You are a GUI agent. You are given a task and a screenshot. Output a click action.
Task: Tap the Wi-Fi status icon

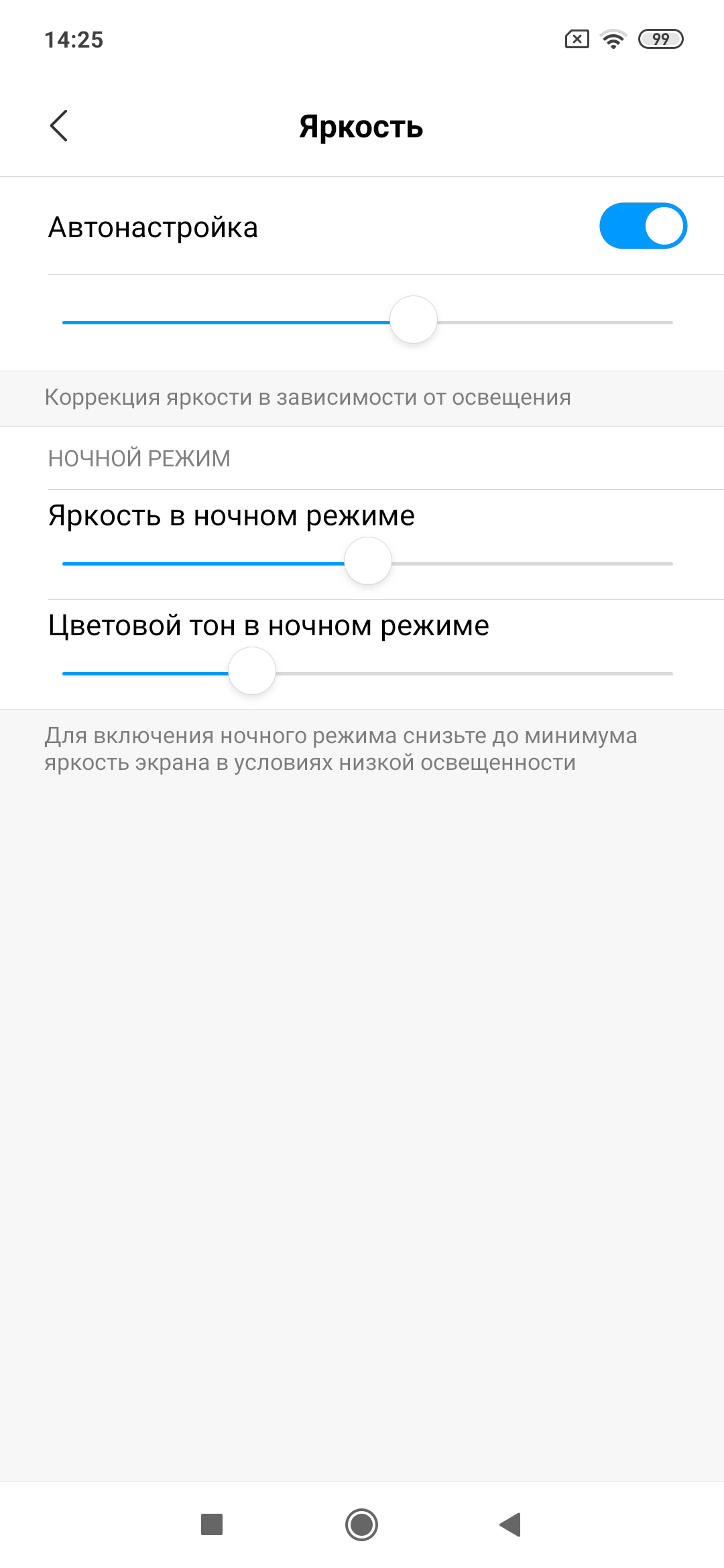613,40
